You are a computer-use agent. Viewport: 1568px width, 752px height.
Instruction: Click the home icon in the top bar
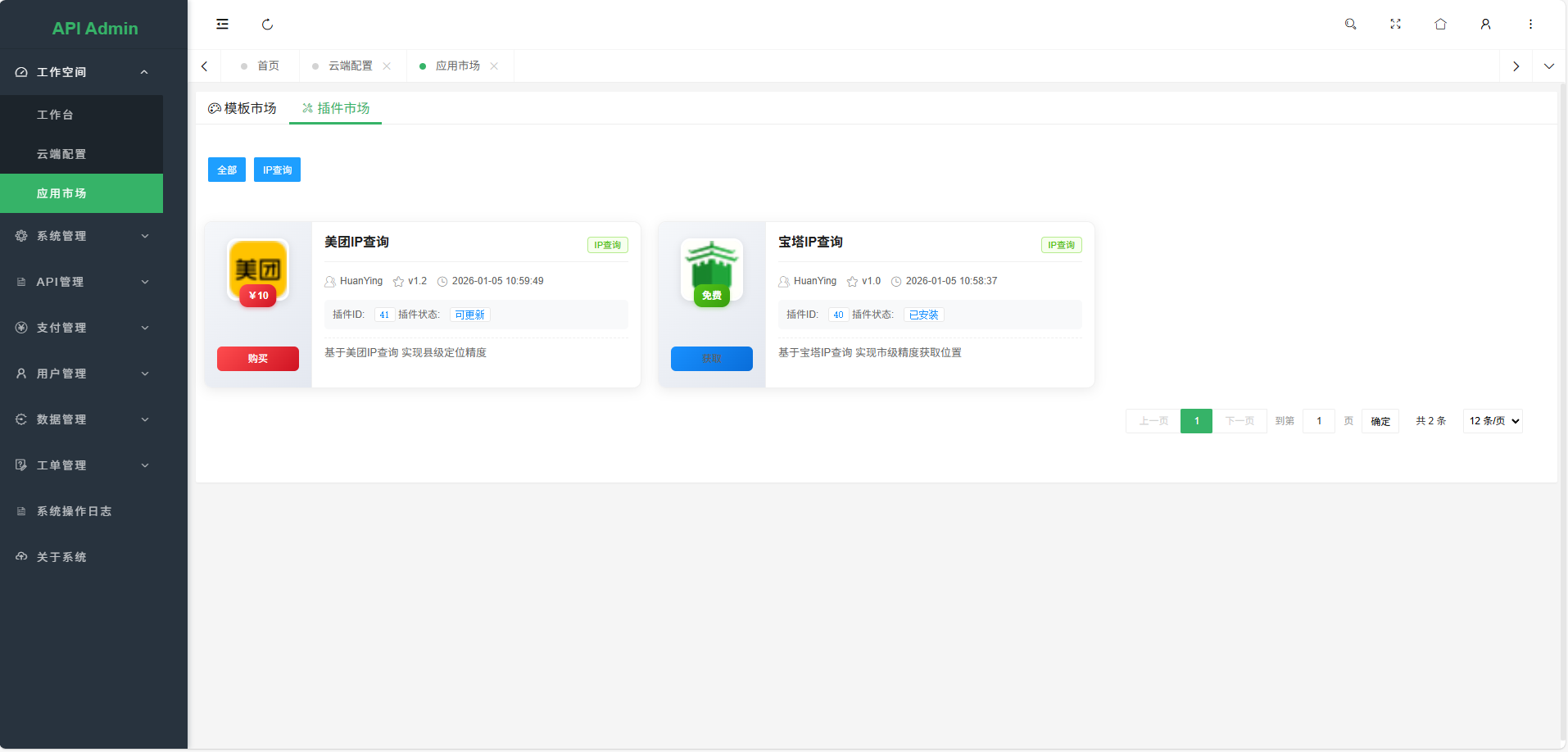coord(1440,24)
